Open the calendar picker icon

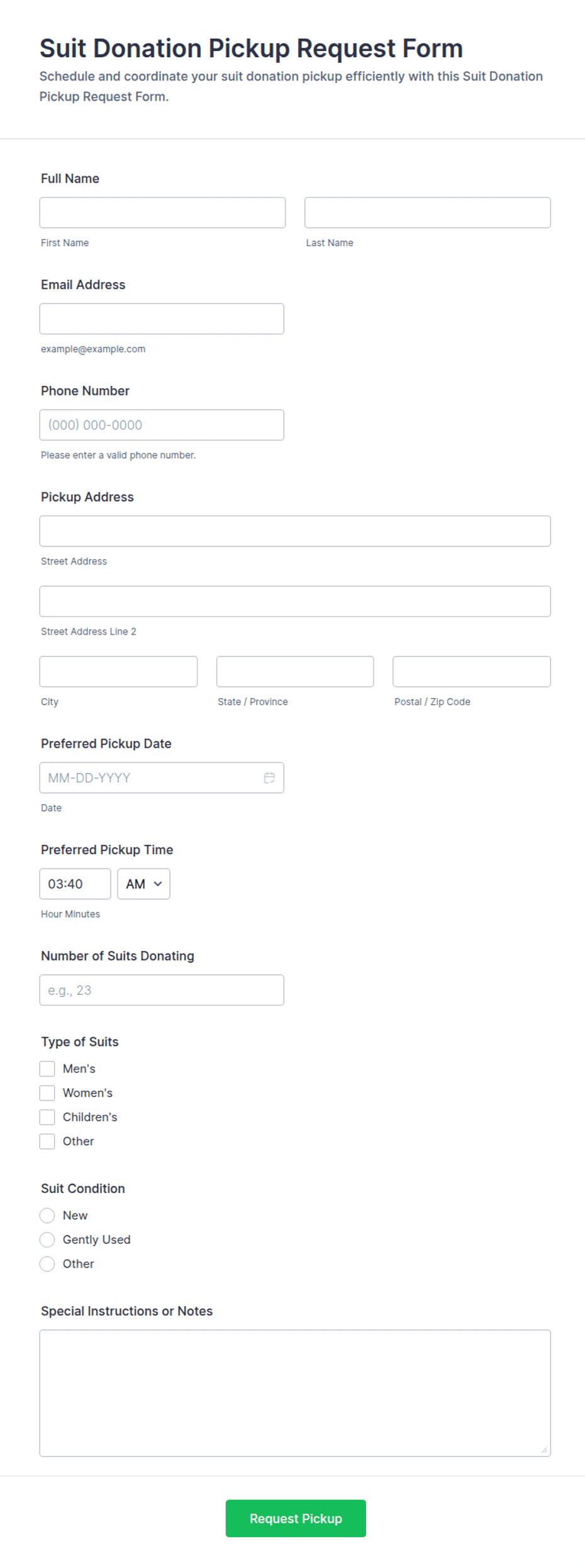[x=269, y=778]
